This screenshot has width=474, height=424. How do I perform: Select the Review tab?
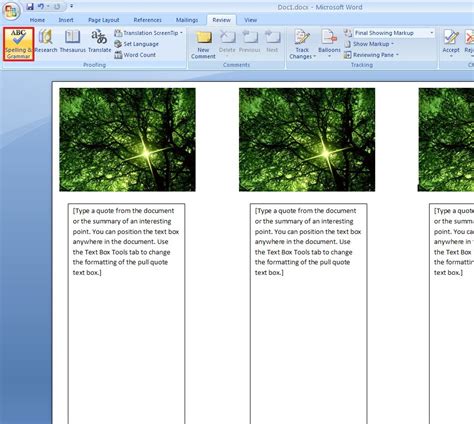(222, 20)
